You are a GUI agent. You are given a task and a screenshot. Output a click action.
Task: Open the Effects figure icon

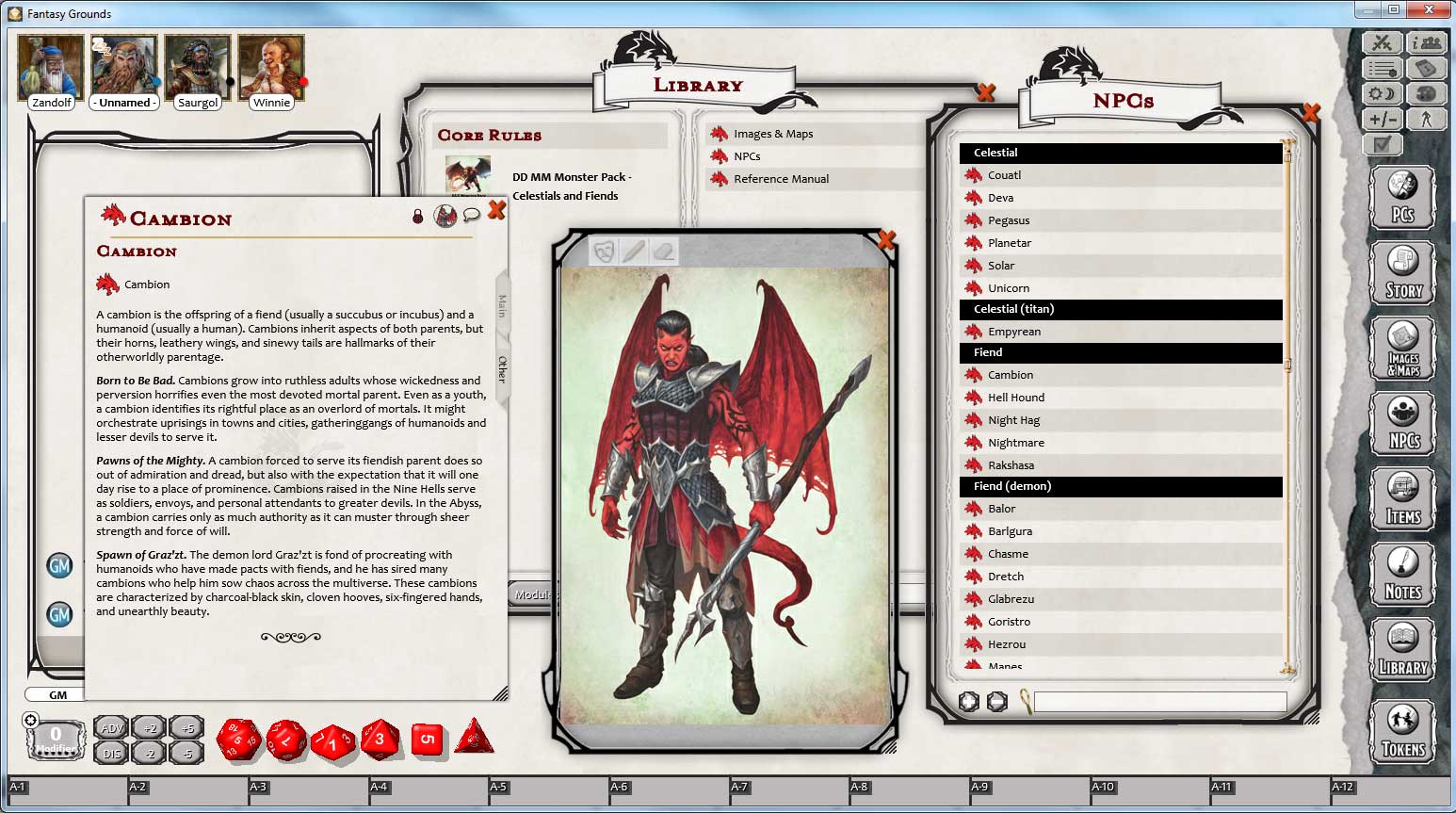coord(1426,120)
